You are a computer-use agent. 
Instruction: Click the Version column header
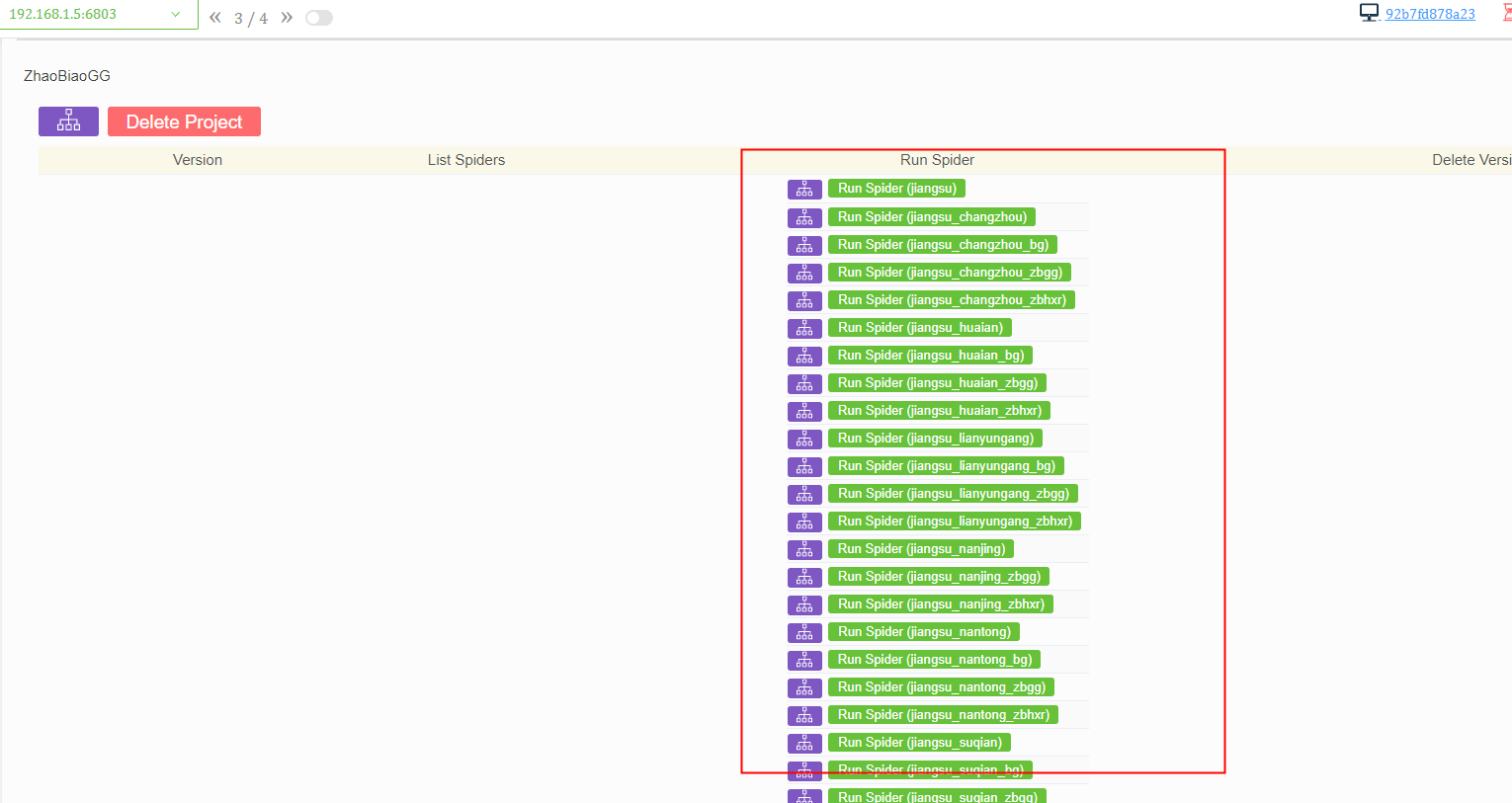pos(198,160)
